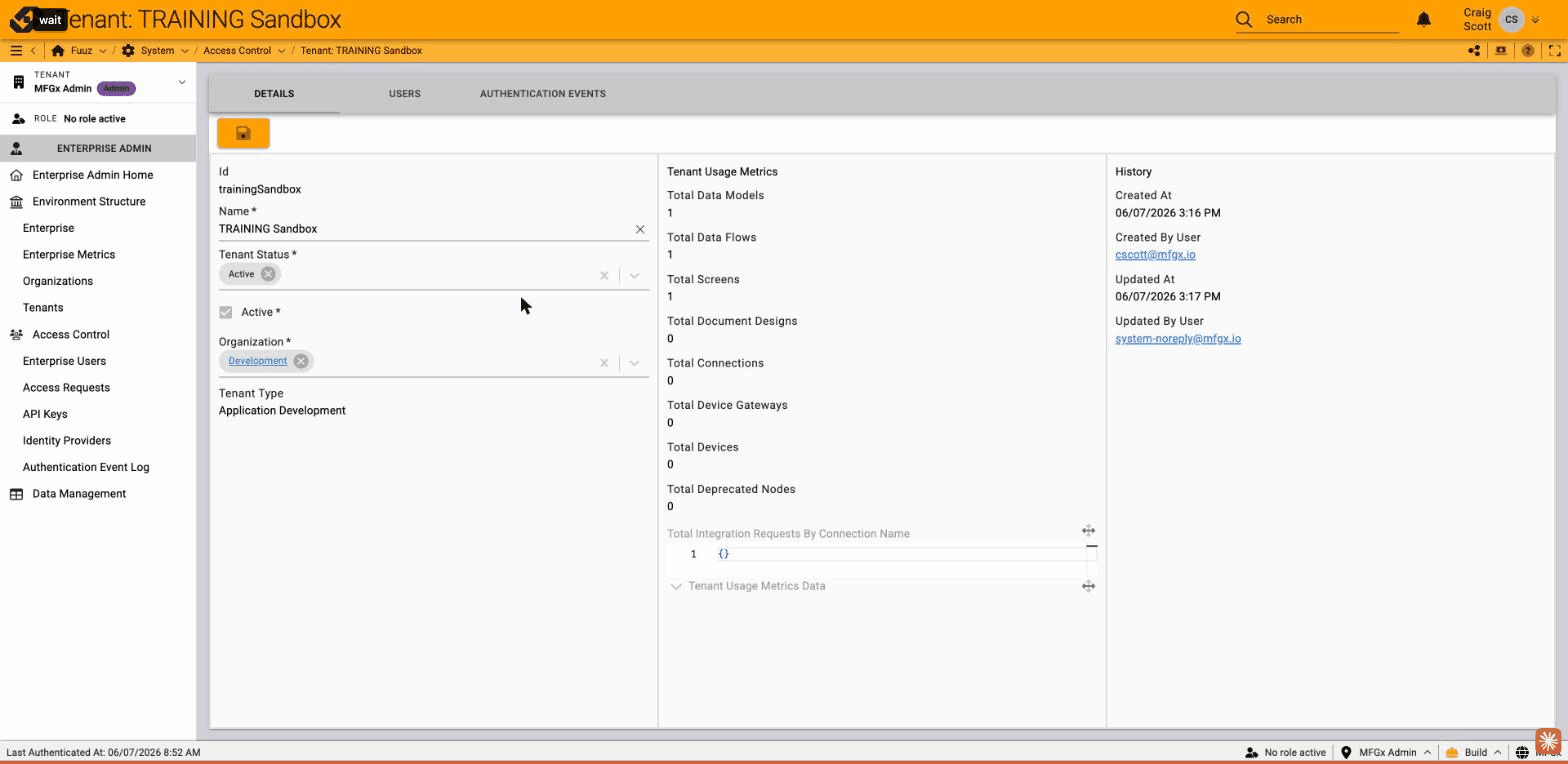Open the Fuuz breadcrumb dropdown
The height and width of the screenshot is (764, 1568).
pyautogui.click(x=104, y=50)
